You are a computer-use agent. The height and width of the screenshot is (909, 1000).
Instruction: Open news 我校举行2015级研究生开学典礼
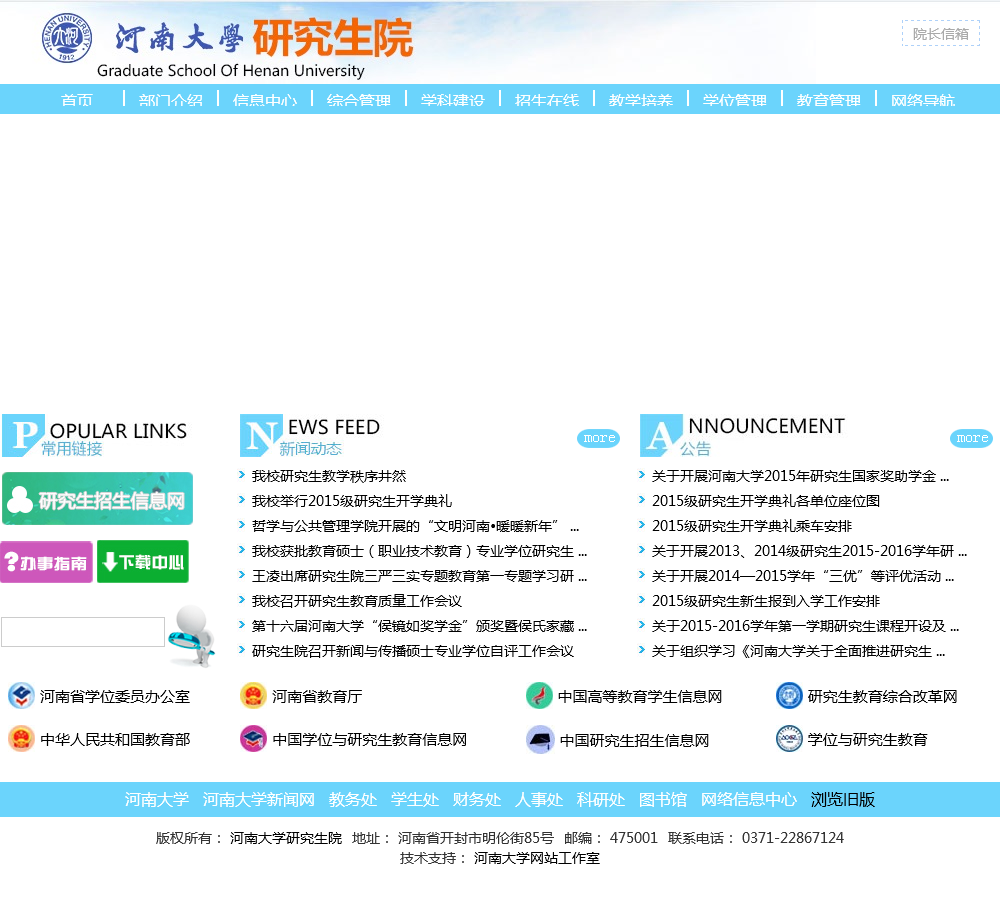[352, 501]
